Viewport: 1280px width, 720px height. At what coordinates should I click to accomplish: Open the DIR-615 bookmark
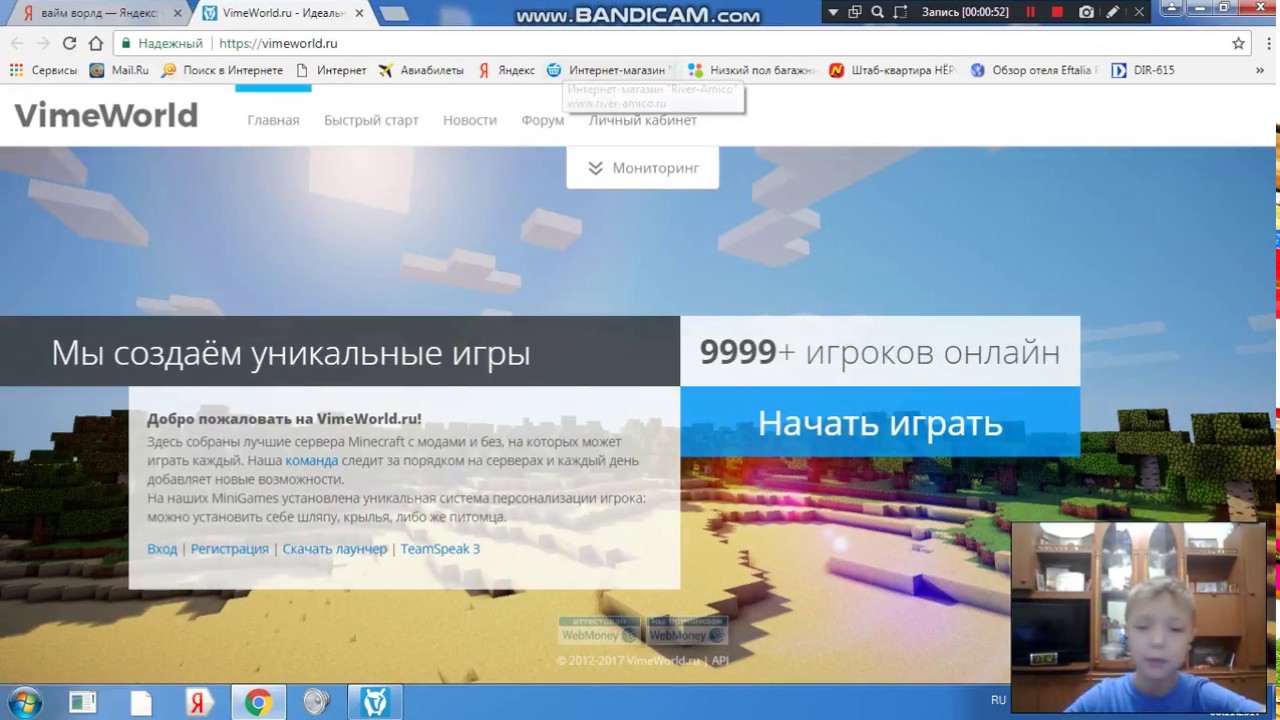[x=1143, y=70]
